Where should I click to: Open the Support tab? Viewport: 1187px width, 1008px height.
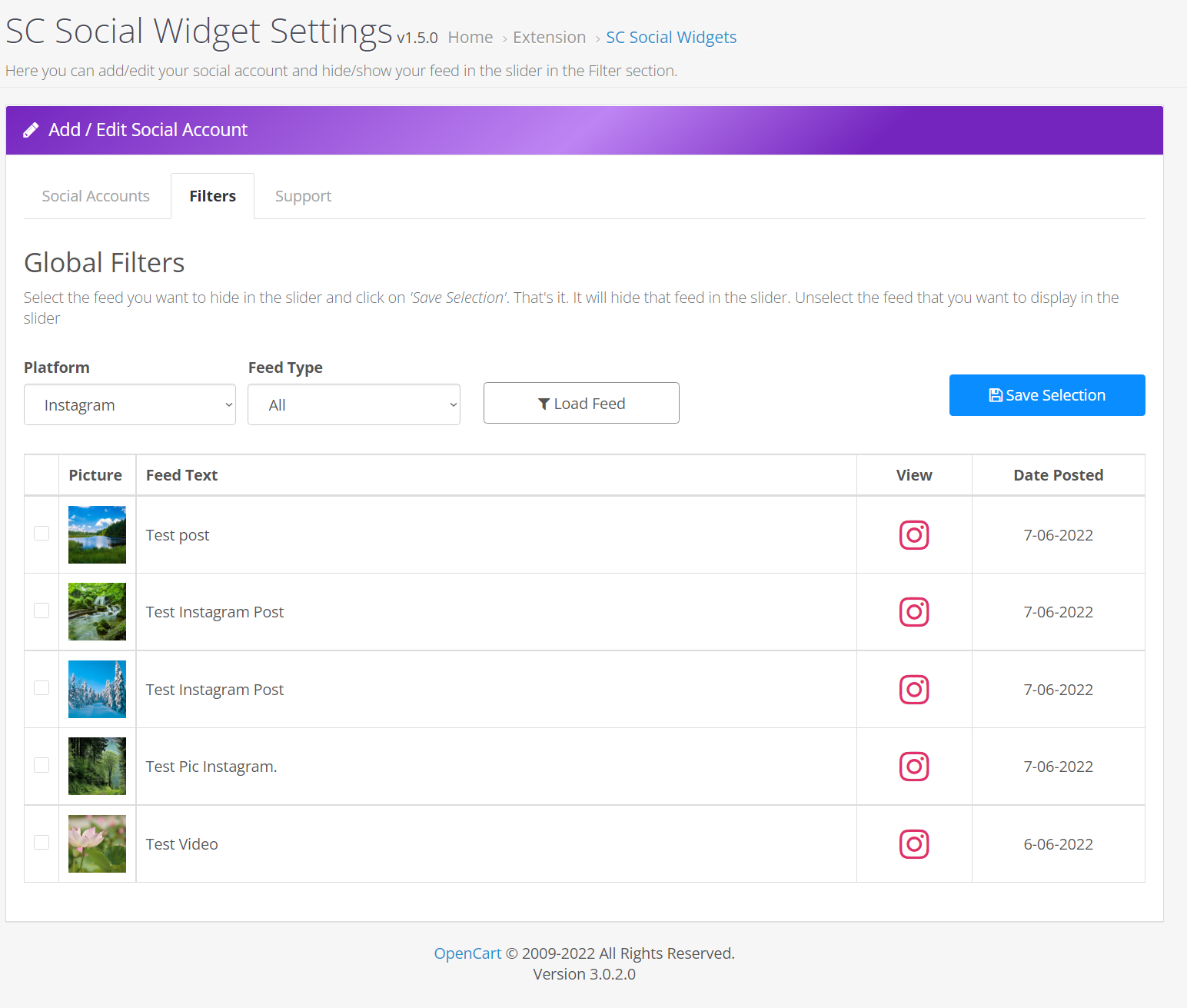303,197
